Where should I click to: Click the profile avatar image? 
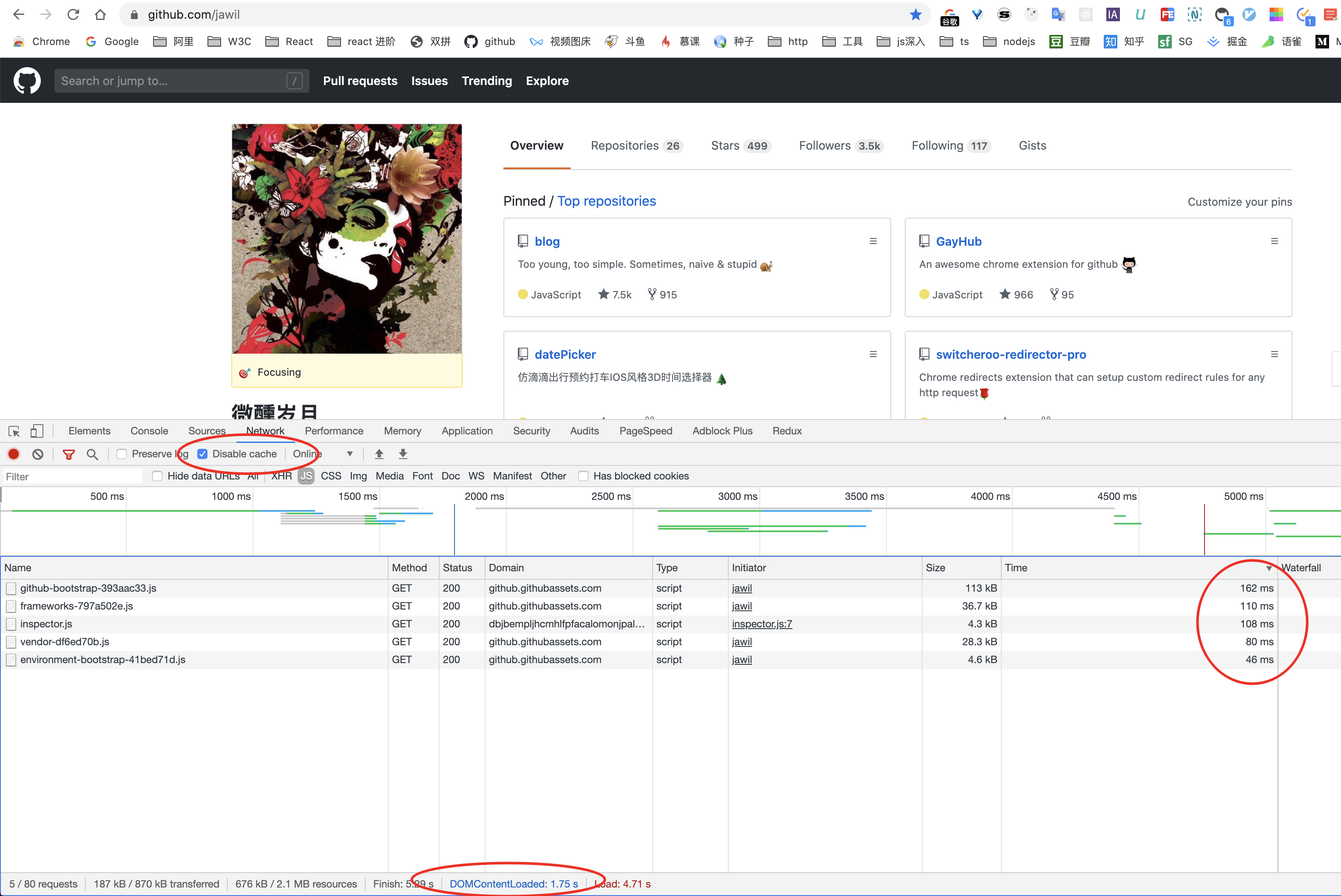347,239
